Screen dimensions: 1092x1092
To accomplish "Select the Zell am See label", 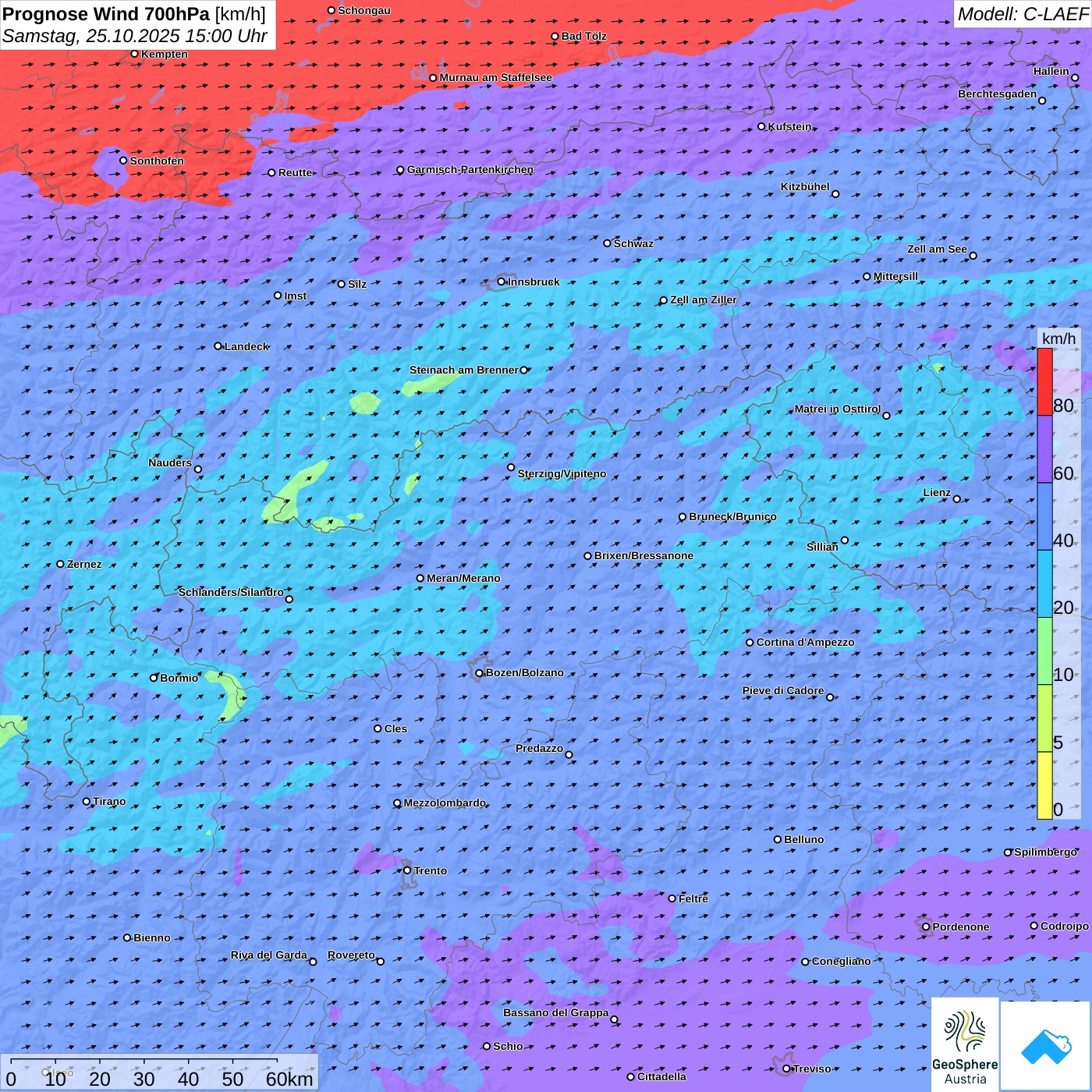I will (937, 249).
